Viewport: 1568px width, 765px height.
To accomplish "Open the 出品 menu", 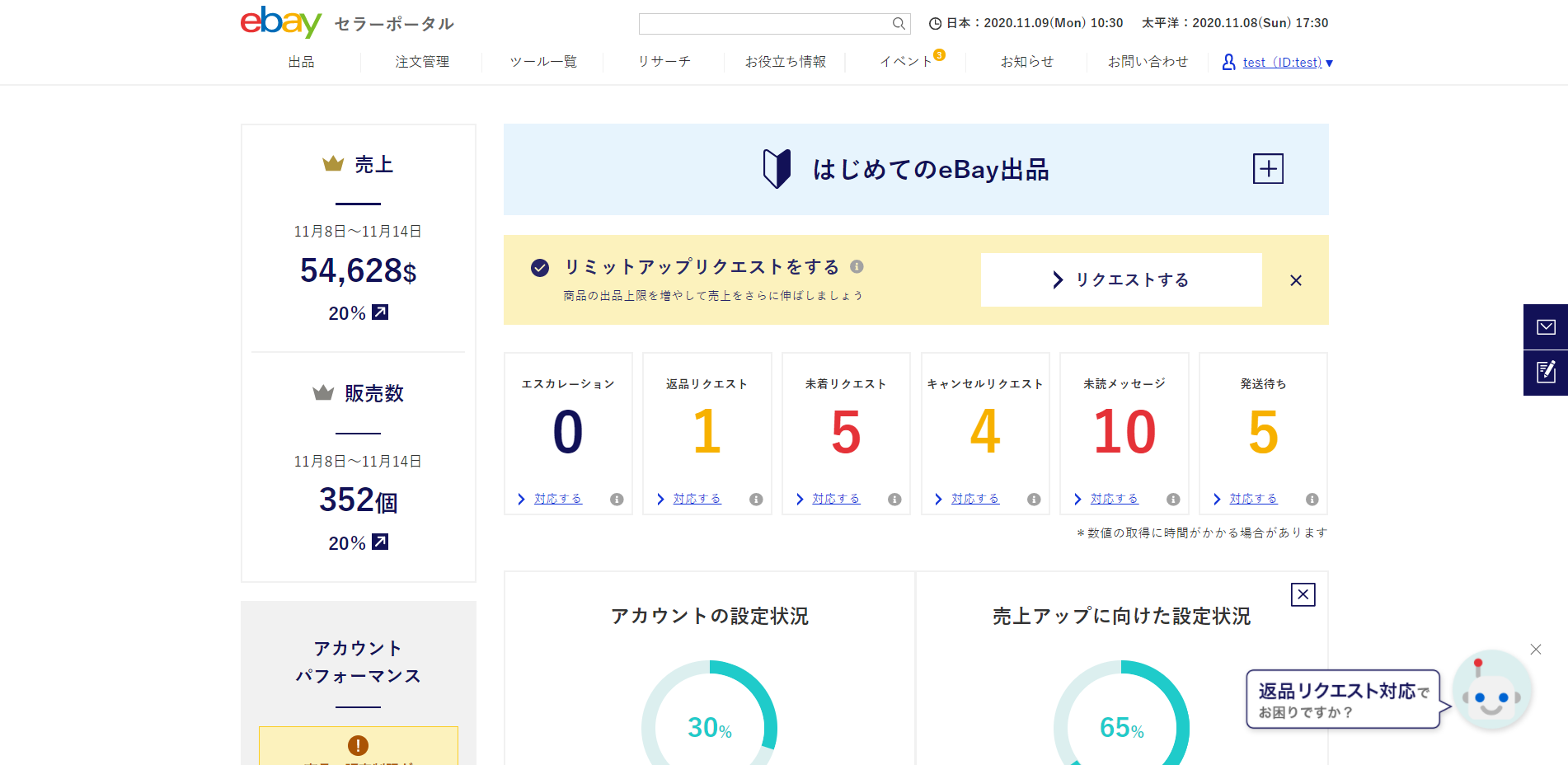I will (x=301, y=62).
